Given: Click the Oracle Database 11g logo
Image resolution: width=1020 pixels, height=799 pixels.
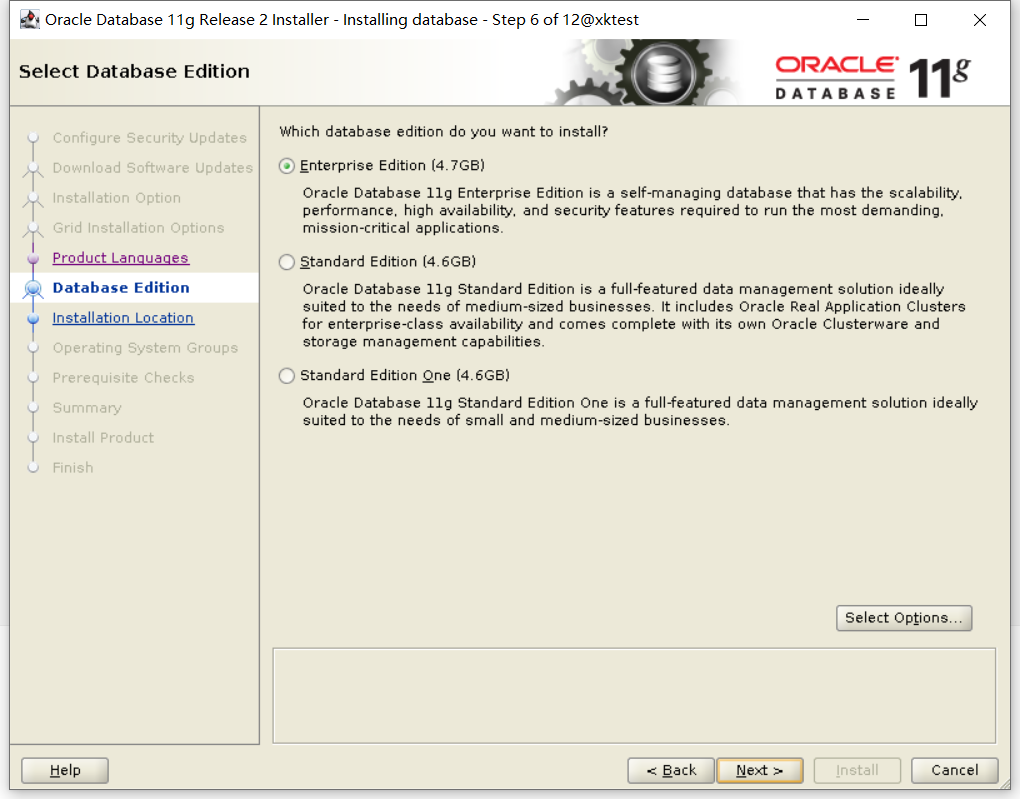Looking at the screenshot, I should point(872,77).
